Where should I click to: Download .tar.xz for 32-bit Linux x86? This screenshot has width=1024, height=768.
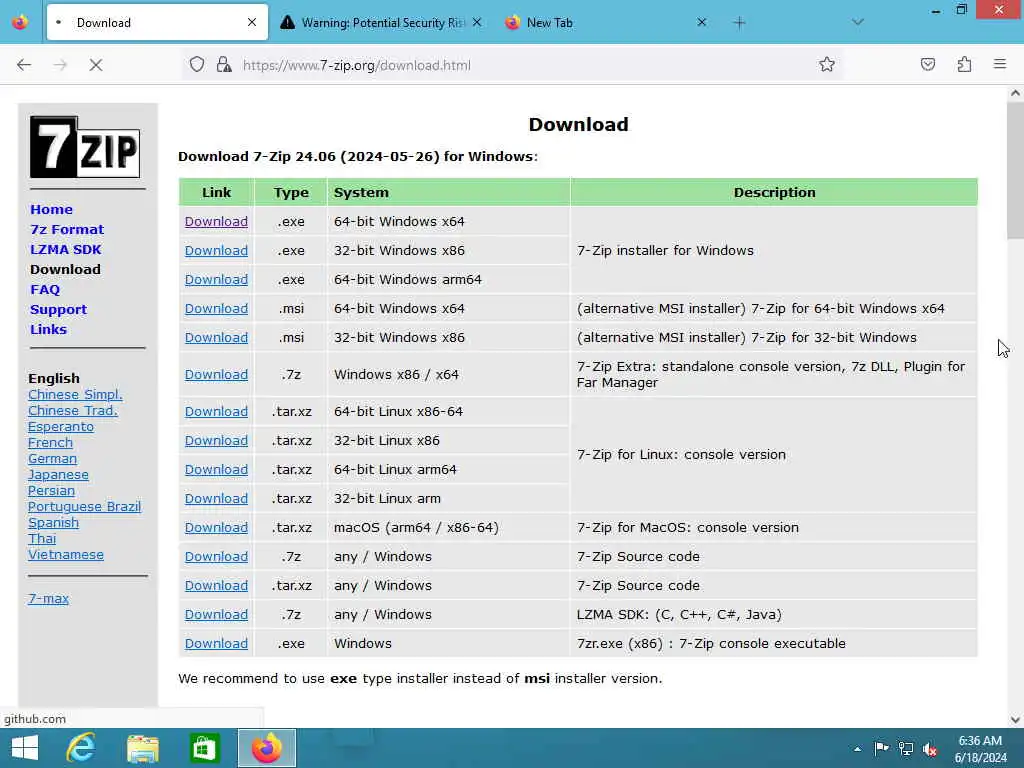pyautogui.click(x=216, y=441)
